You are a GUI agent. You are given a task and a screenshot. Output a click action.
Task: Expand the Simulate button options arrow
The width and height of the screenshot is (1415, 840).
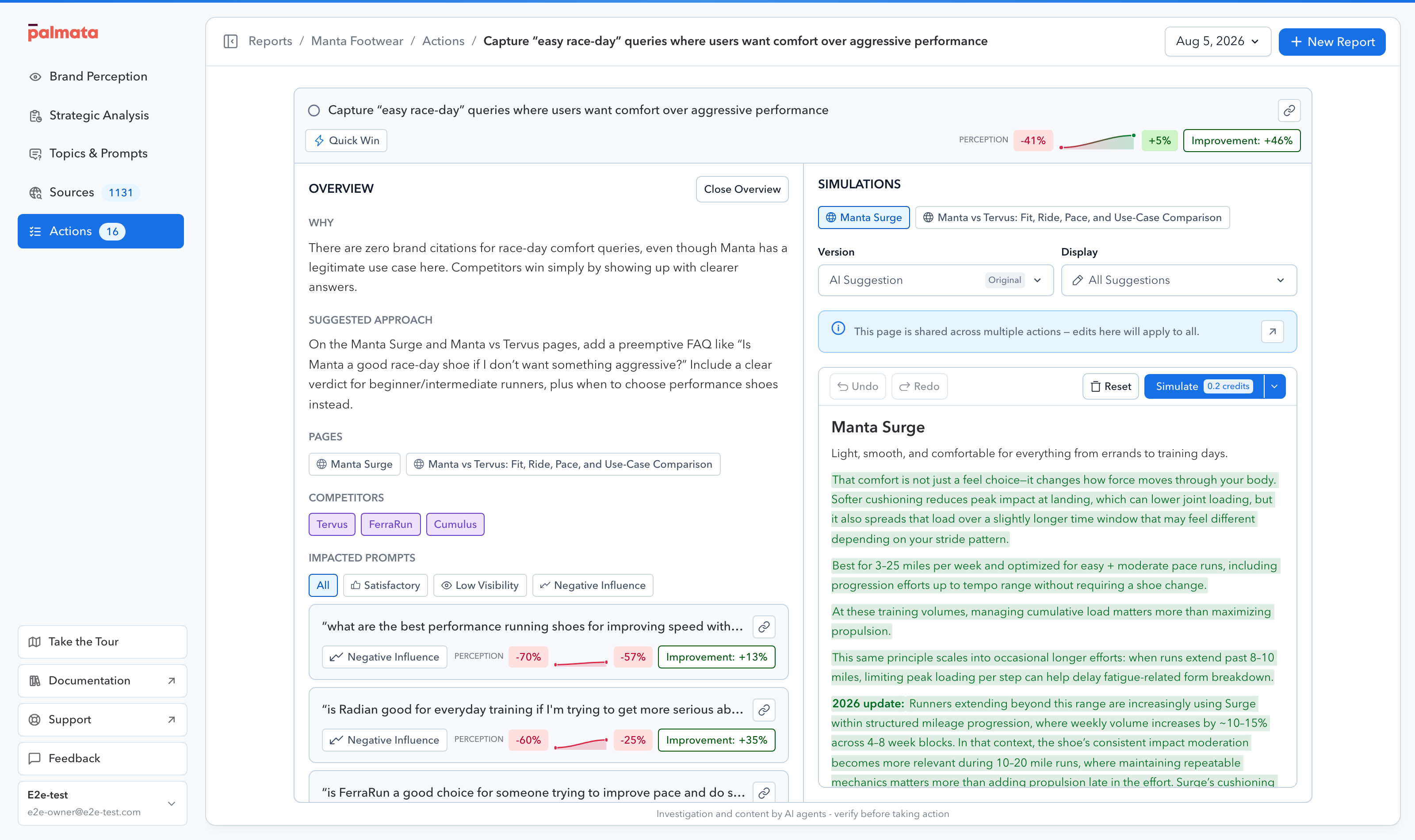point(1274,386)
